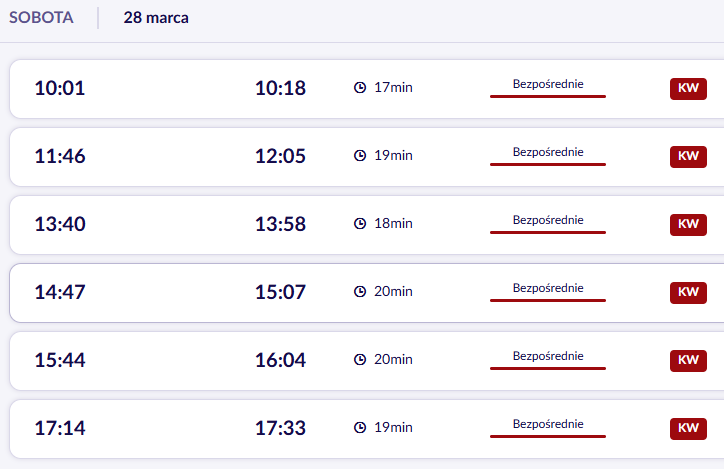Click the 12:05 arrival time

click(280, 156)
